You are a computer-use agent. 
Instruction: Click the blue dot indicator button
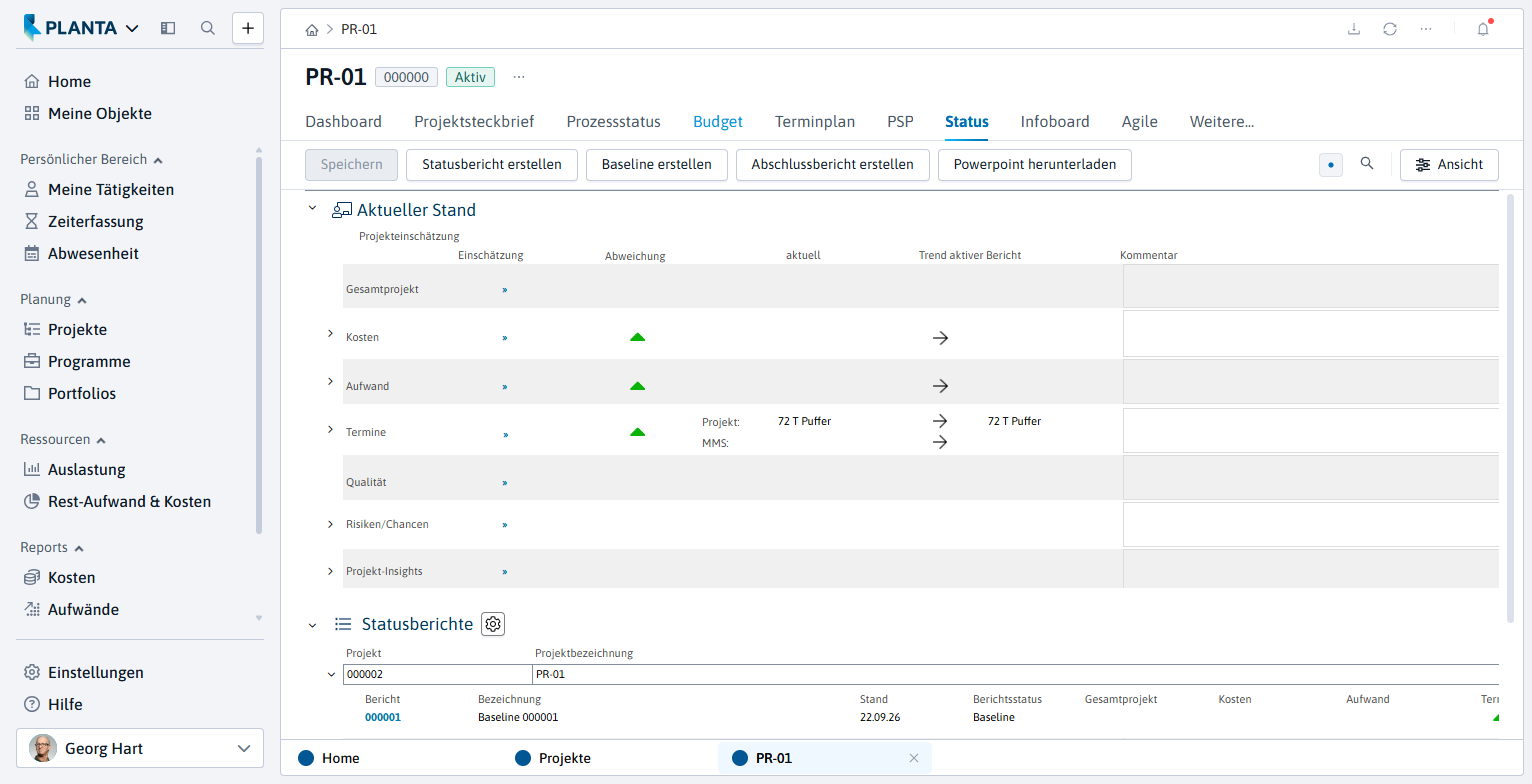click(1331, 165)
